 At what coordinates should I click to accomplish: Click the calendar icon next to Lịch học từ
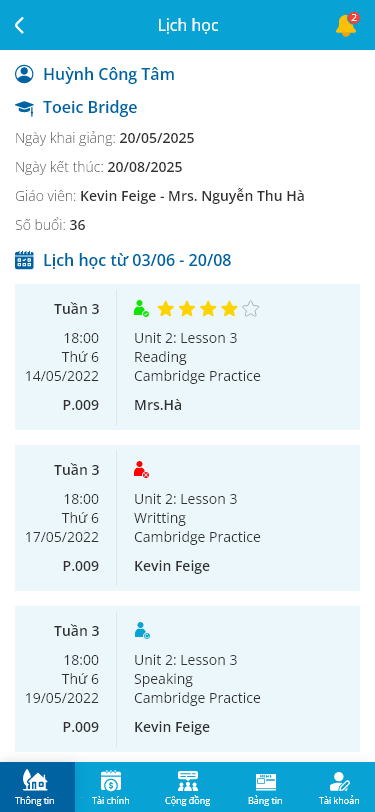click(24, 259)
